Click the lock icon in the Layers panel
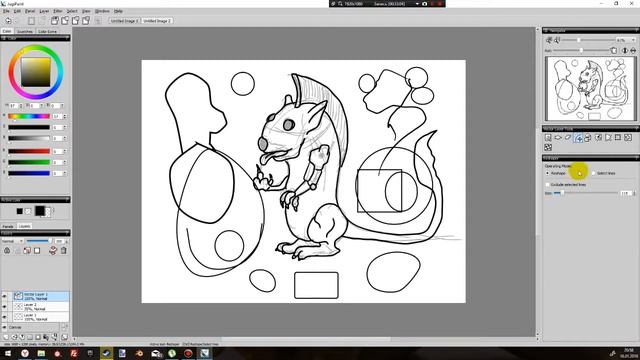 (7, 251)
